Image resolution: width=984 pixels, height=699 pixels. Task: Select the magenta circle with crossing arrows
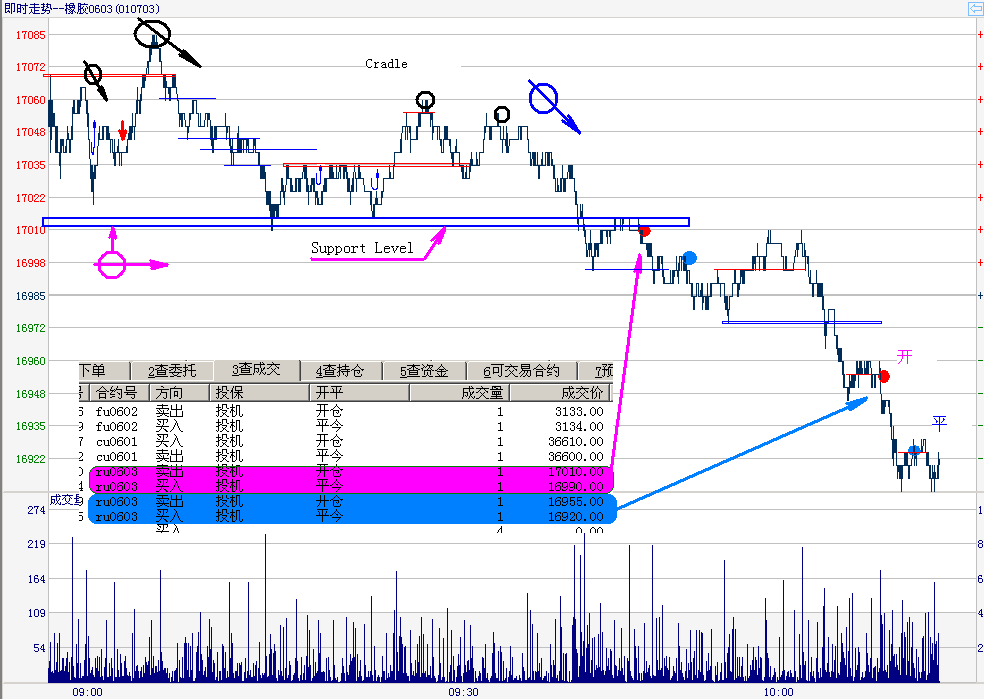[x=111, y=265]
